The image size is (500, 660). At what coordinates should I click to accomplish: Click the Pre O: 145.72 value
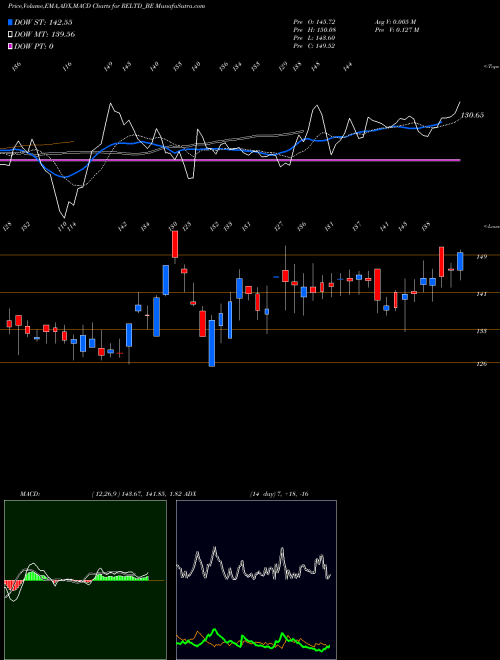(314, 21)
